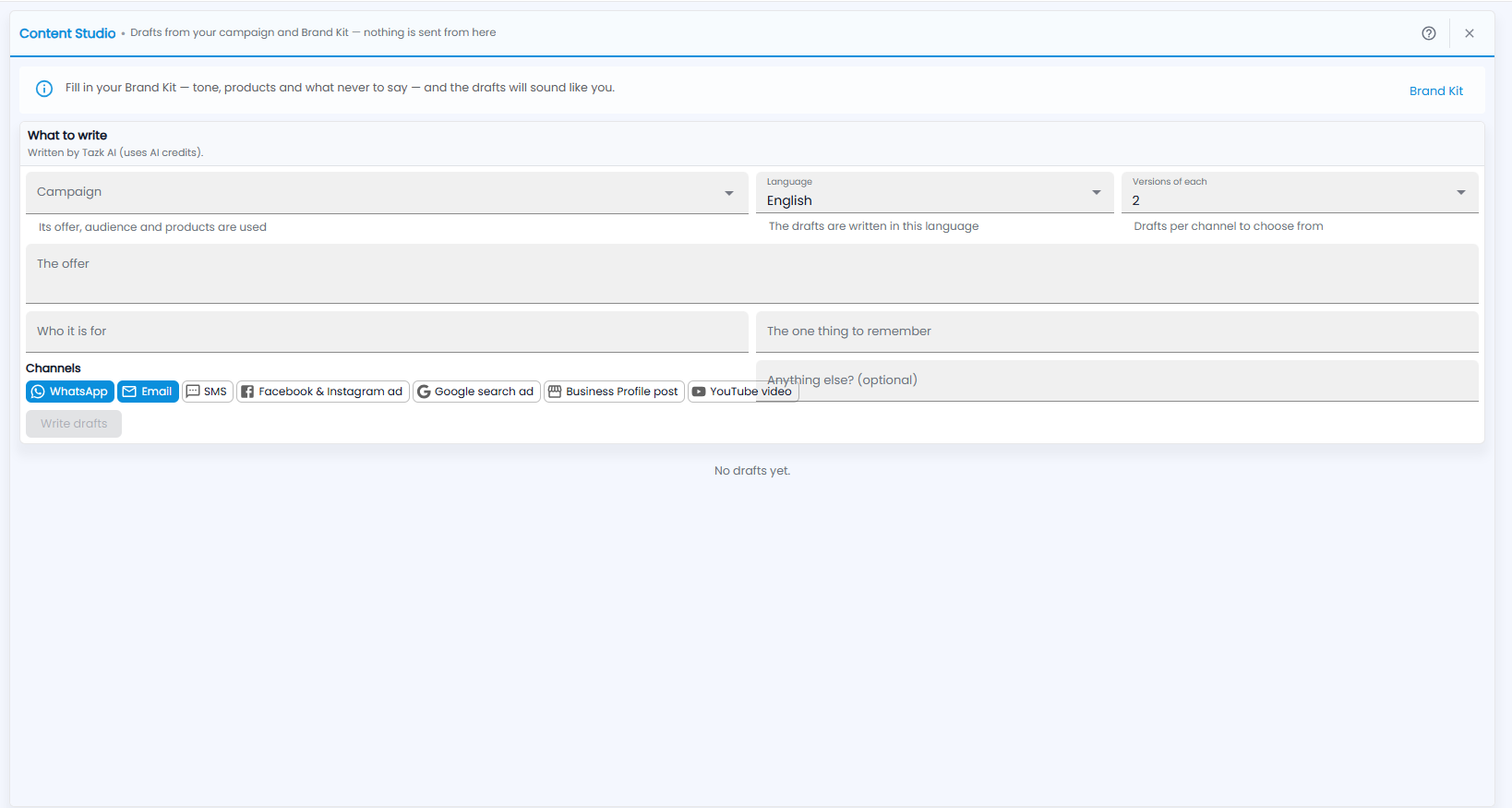The image size is (1512, 808).
Task: Select the Google search ad channel
Action: (476, 392)
